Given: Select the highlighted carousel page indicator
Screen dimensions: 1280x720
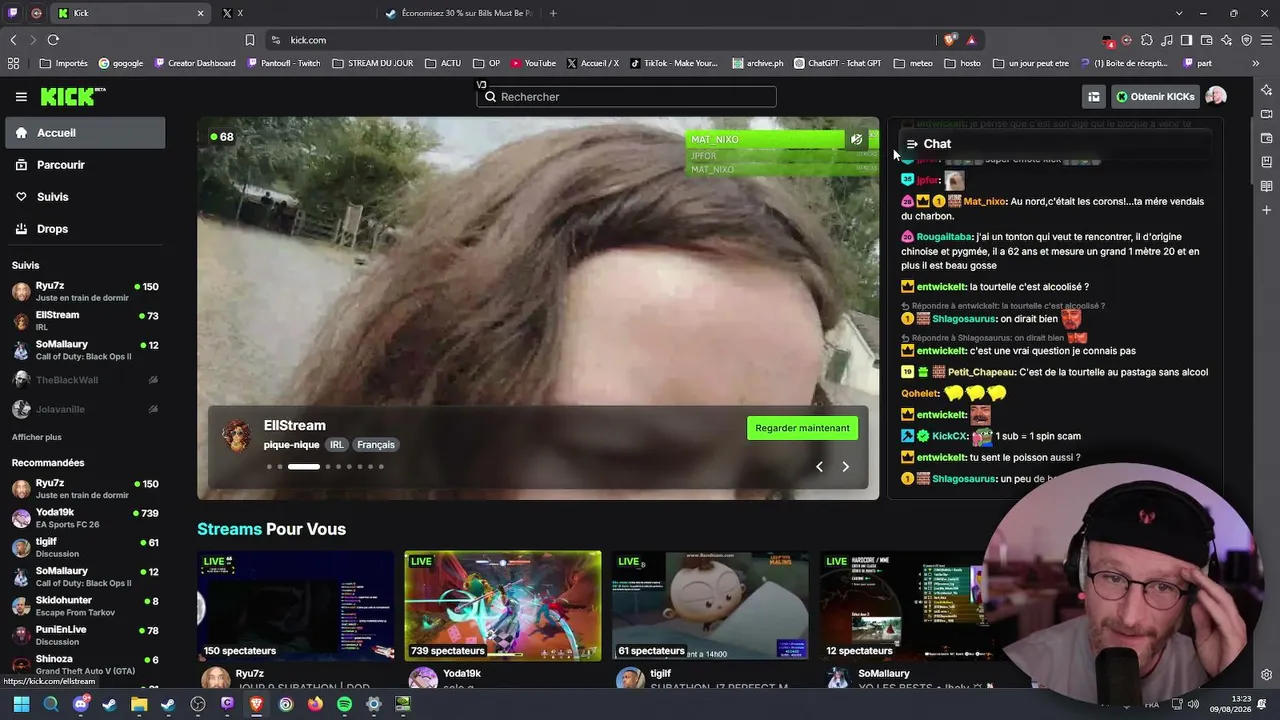Looking at the screenshot, I should [304, 467].
